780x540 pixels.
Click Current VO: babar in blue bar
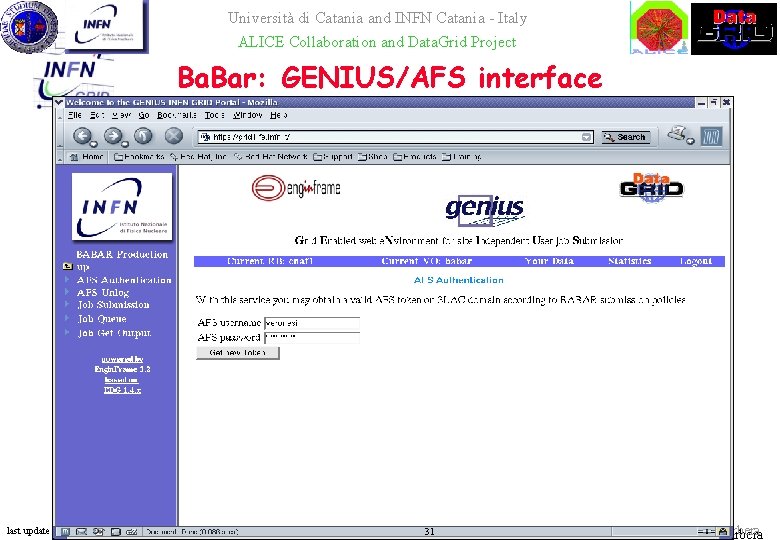coord(426,261)
